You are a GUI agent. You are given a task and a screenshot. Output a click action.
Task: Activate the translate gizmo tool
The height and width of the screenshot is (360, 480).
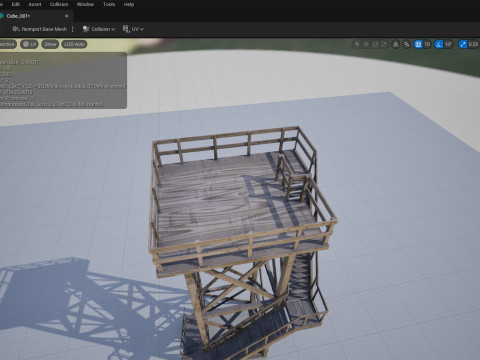click(x=366, y=44)
